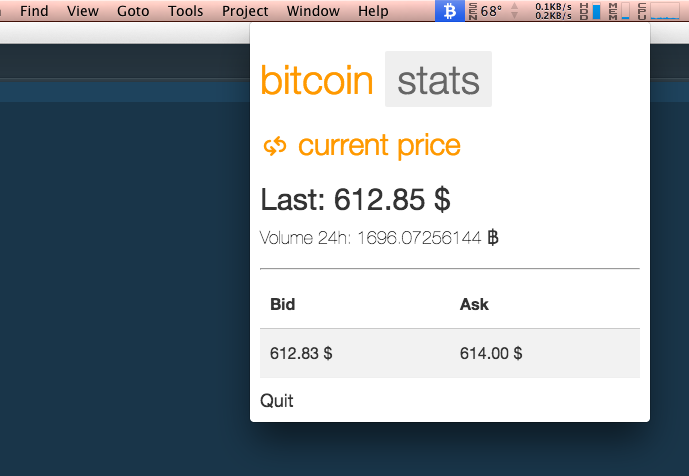The width and height of the screenshot is (689, 476).
Task: Open the Tools menu
Action: pyautogui.click(x=185, y=11)
